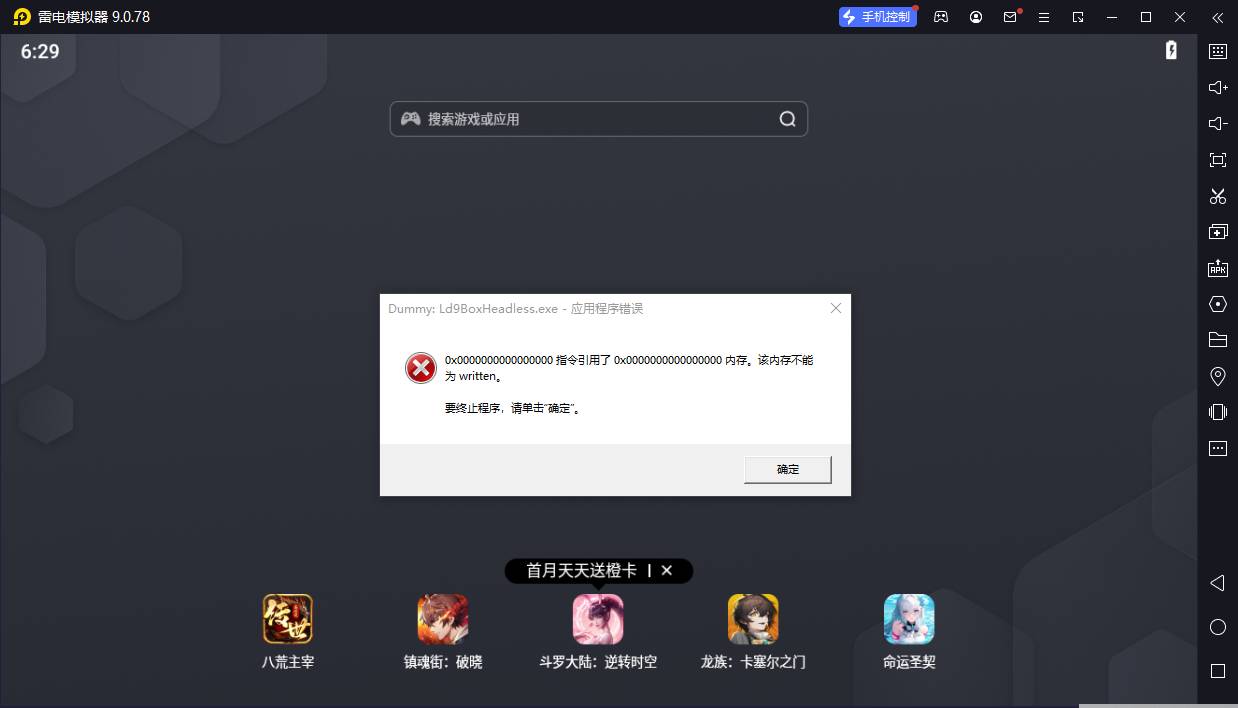Launch the 镇魂街：破晓 game
Screen dimensions: 1238x708
click(443, 619)
